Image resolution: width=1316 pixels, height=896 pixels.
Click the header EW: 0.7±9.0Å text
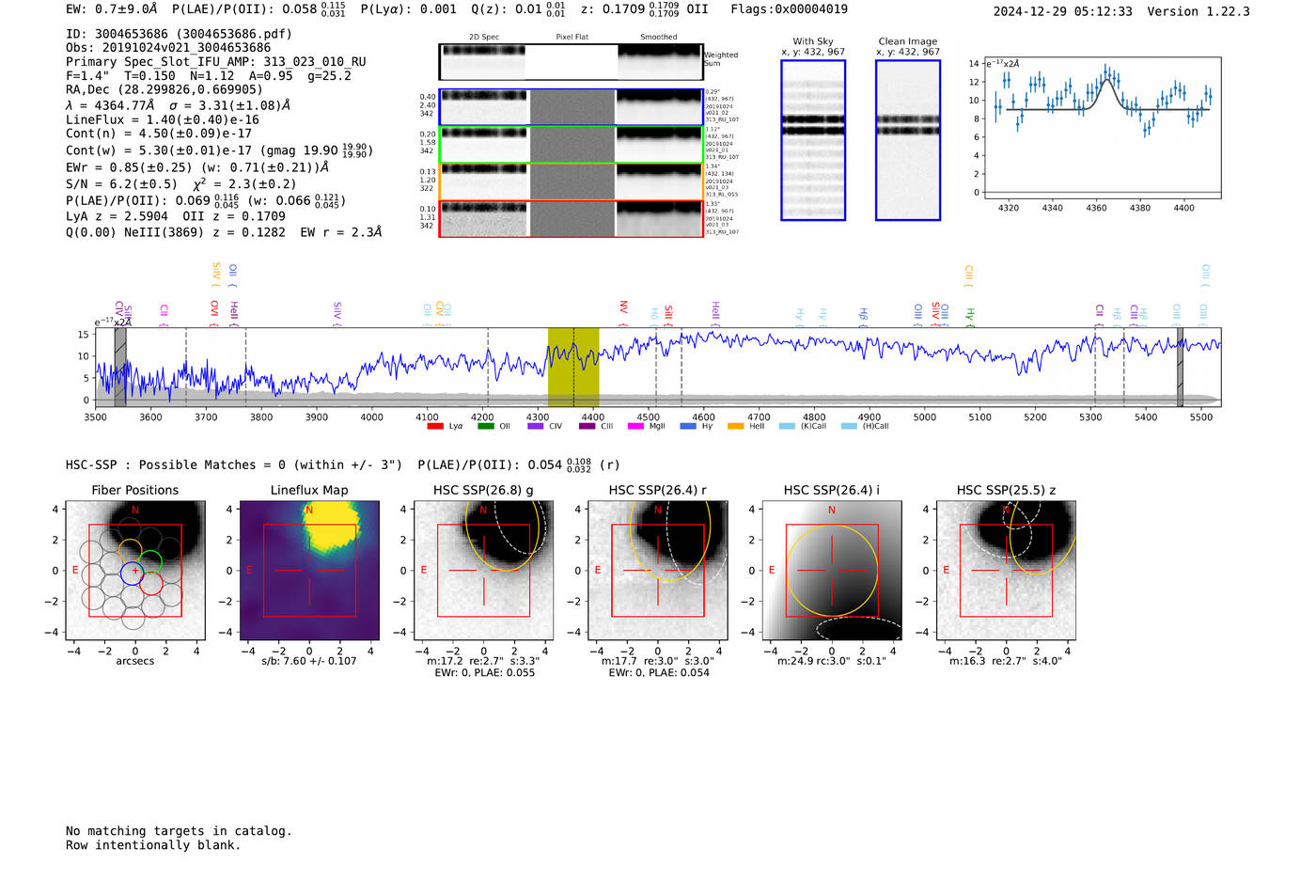tap(112, 9)
